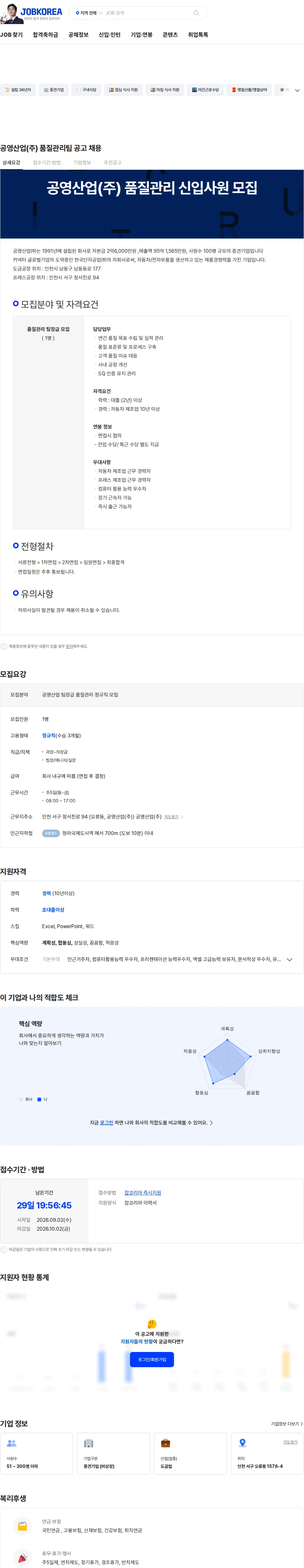Expand the company tag chips list

[297, 90]
